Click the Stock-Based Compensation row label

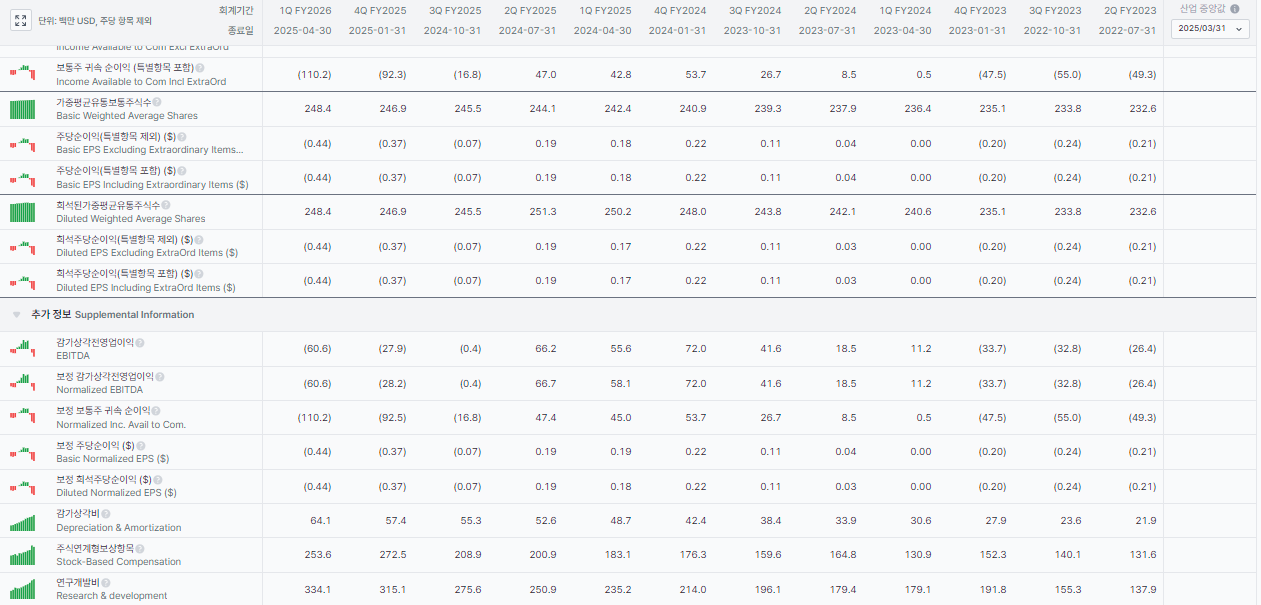(118, 562)
